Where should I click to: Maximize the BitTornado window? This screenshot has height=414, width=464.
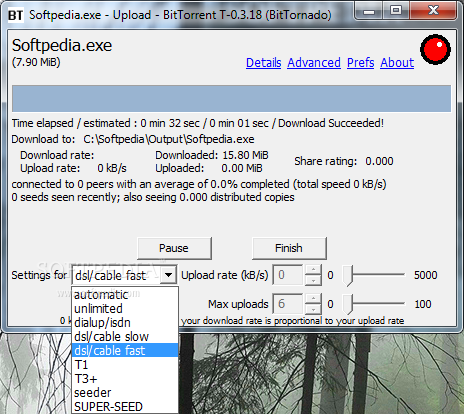coord(396,11)
